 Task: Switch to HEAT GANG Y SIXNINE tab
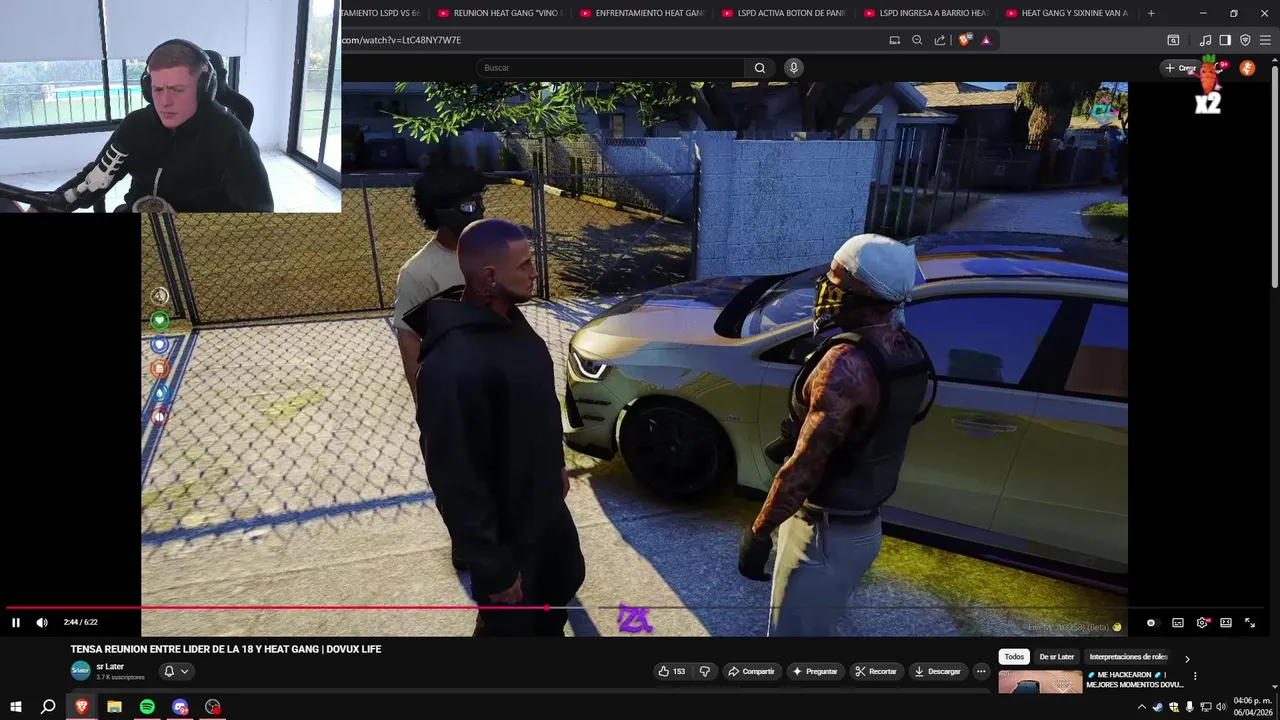click(1068, 13)
